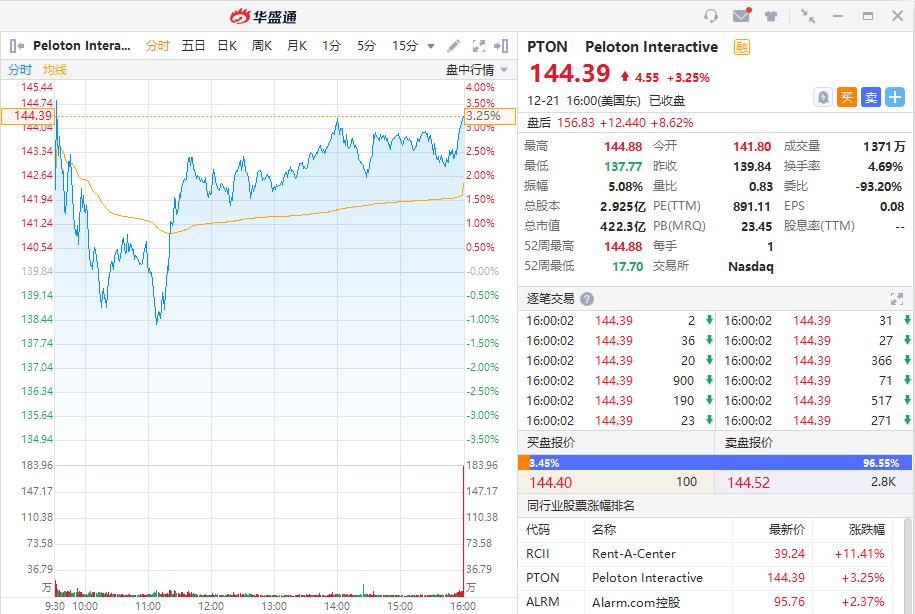Toggle the left sidebar panel
915x614 pixels.
[17, 46]
